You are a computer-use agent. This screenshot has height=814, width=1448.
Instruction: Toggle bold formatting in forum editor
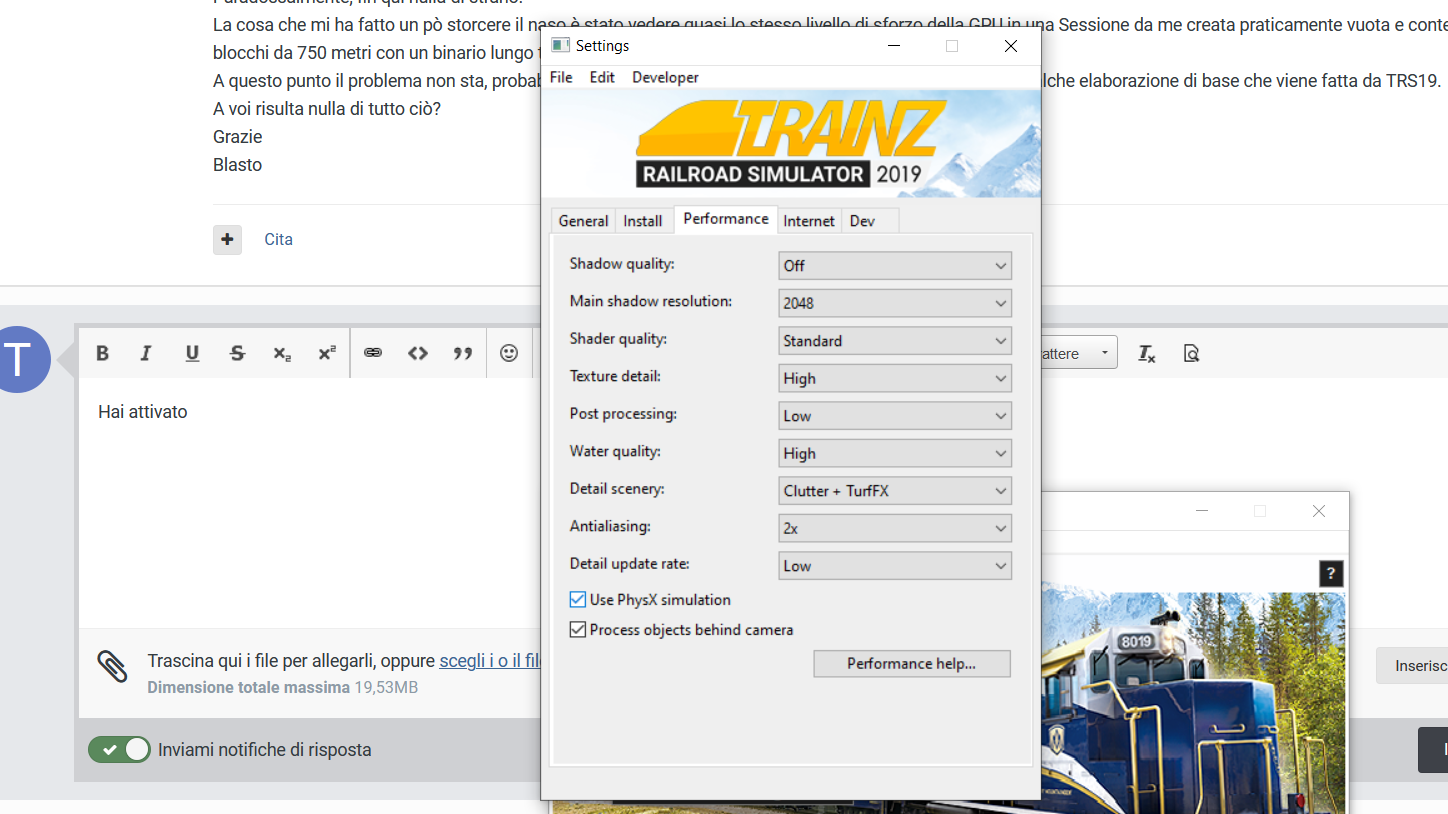102,353
